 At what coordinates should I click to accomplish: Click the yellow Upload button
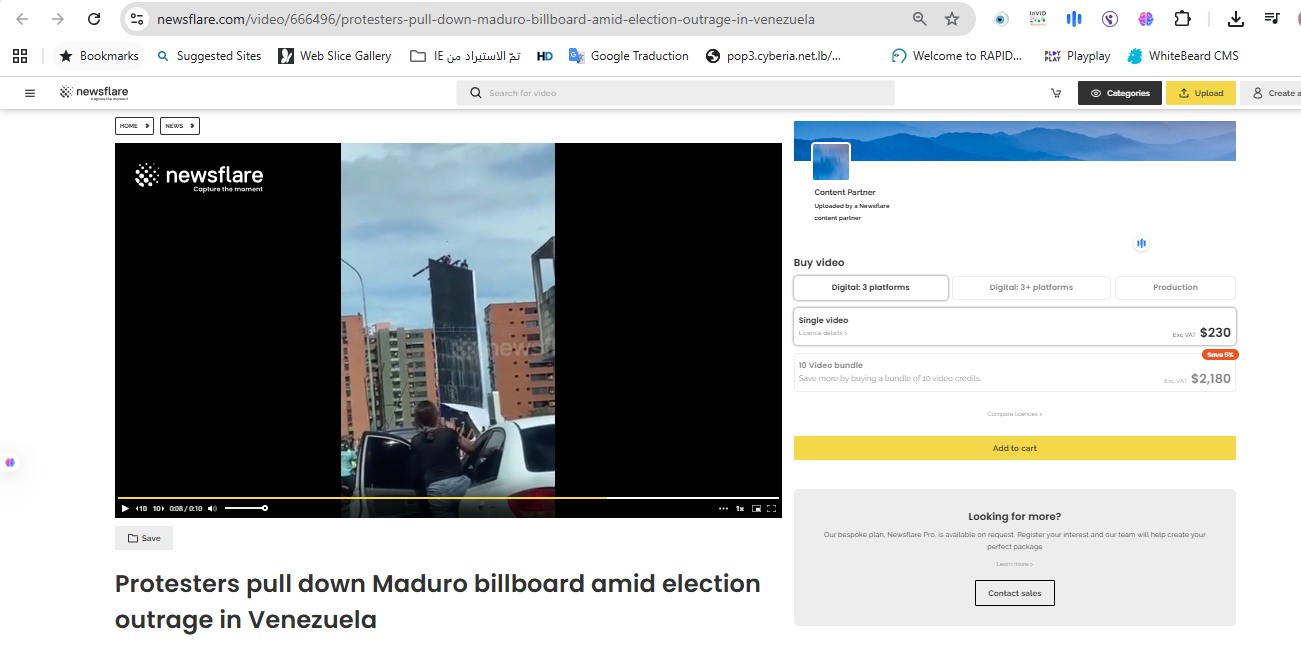1200,93
